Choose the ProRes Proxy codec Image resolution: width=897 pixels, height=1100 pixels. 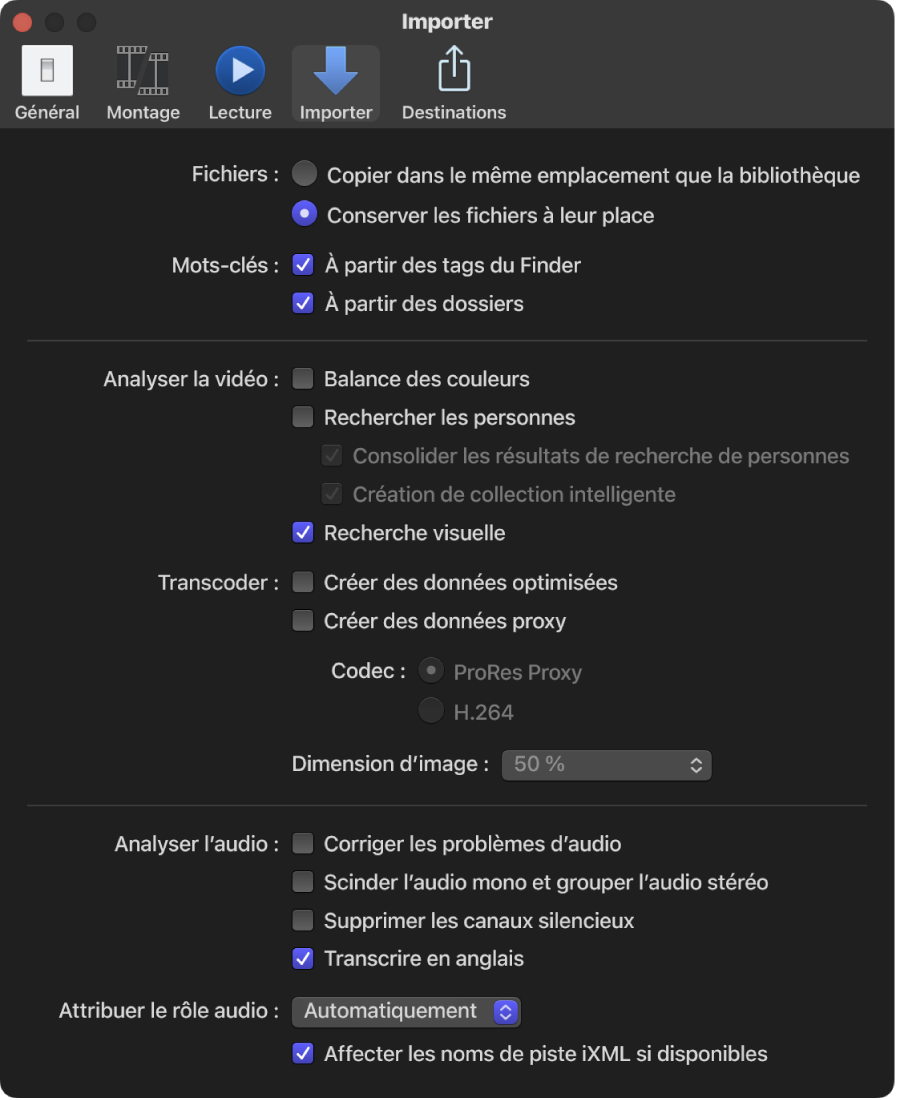coord(431,671)
